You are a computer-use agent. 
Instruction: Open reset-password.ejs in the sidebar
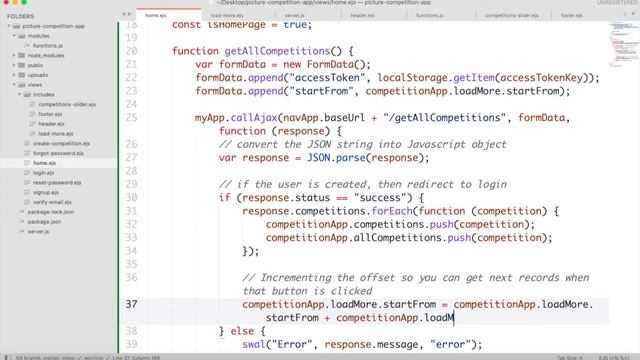coord(57,183)
